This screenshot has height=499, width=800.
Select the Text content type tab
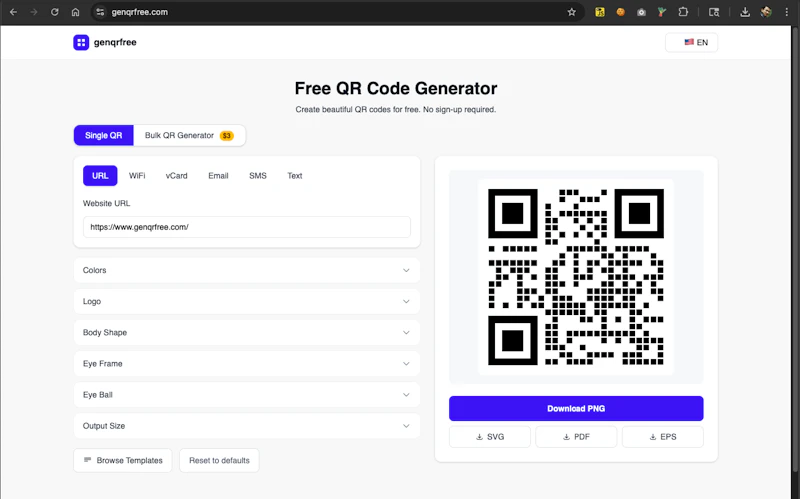[294, 176]
